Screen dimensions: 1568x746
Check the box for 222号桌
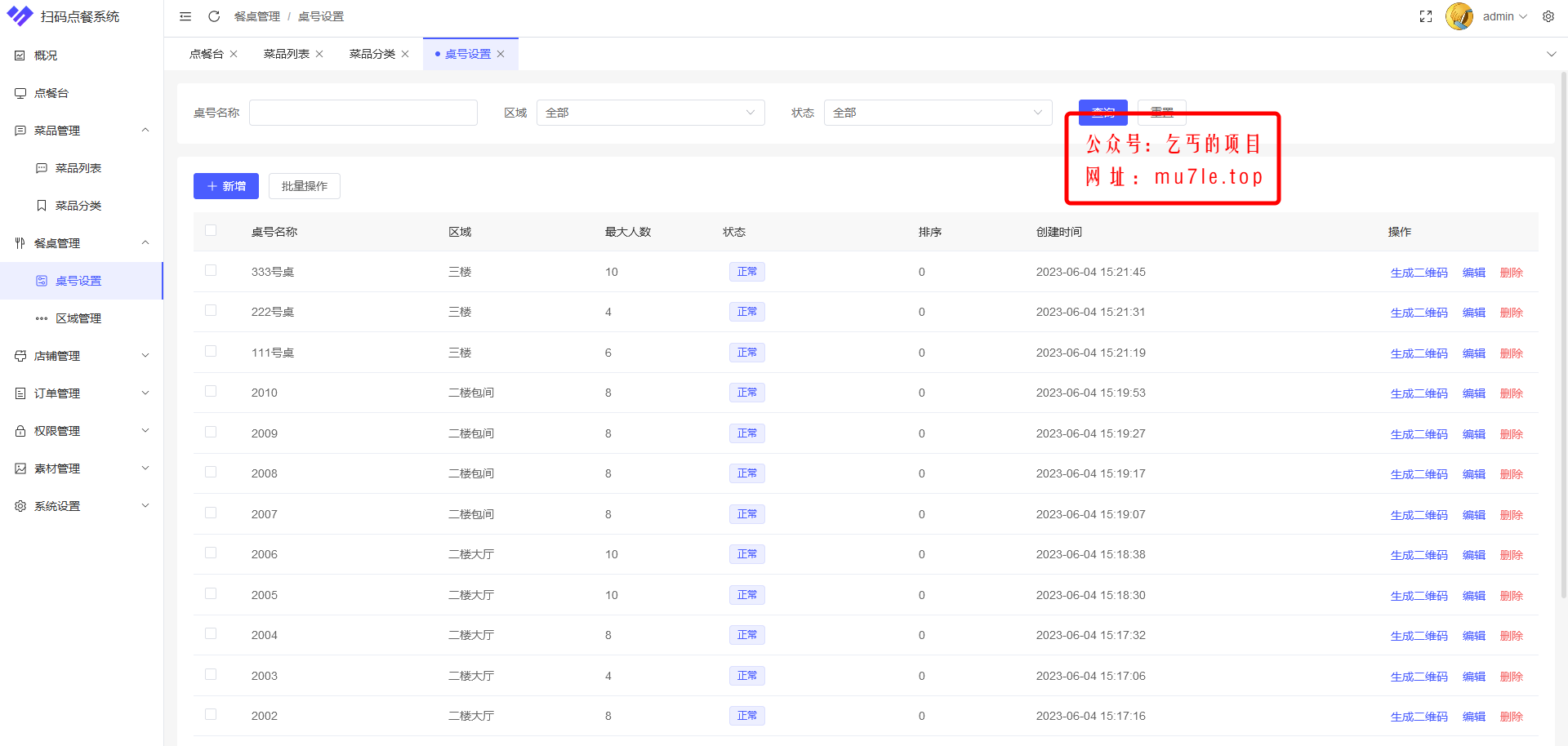211,310
